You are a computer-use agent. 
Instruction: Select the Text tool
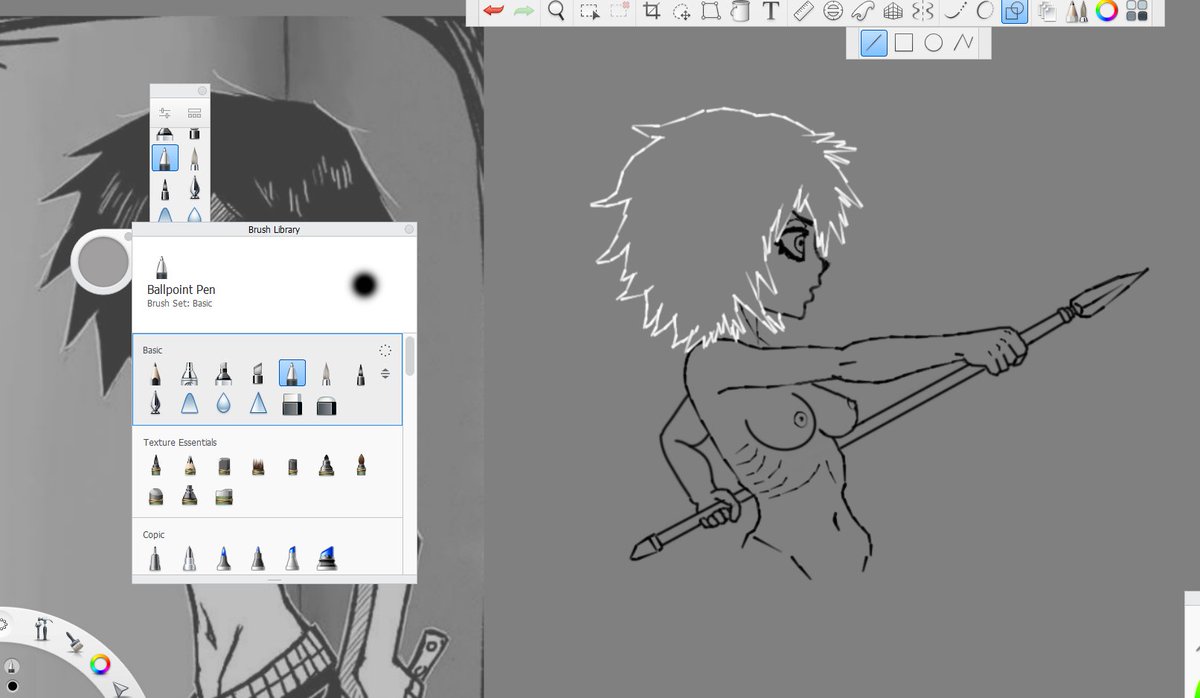click(x=770, y=12)
